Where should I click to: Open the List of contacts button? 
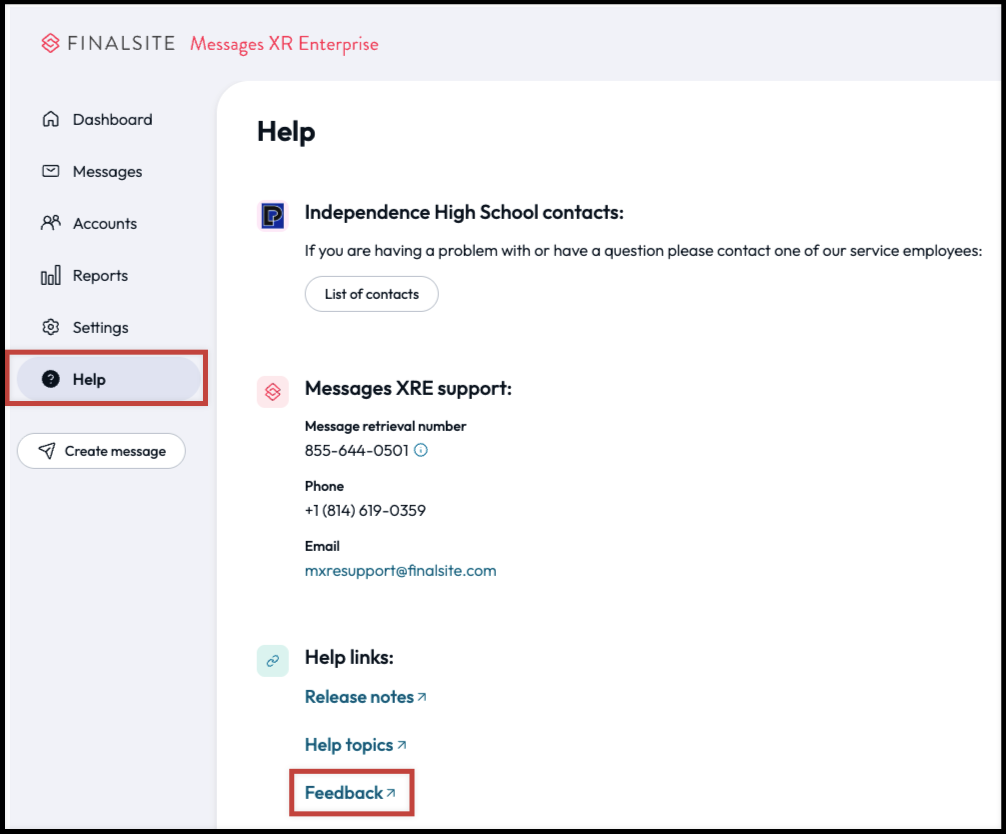[x=371, y=294]
